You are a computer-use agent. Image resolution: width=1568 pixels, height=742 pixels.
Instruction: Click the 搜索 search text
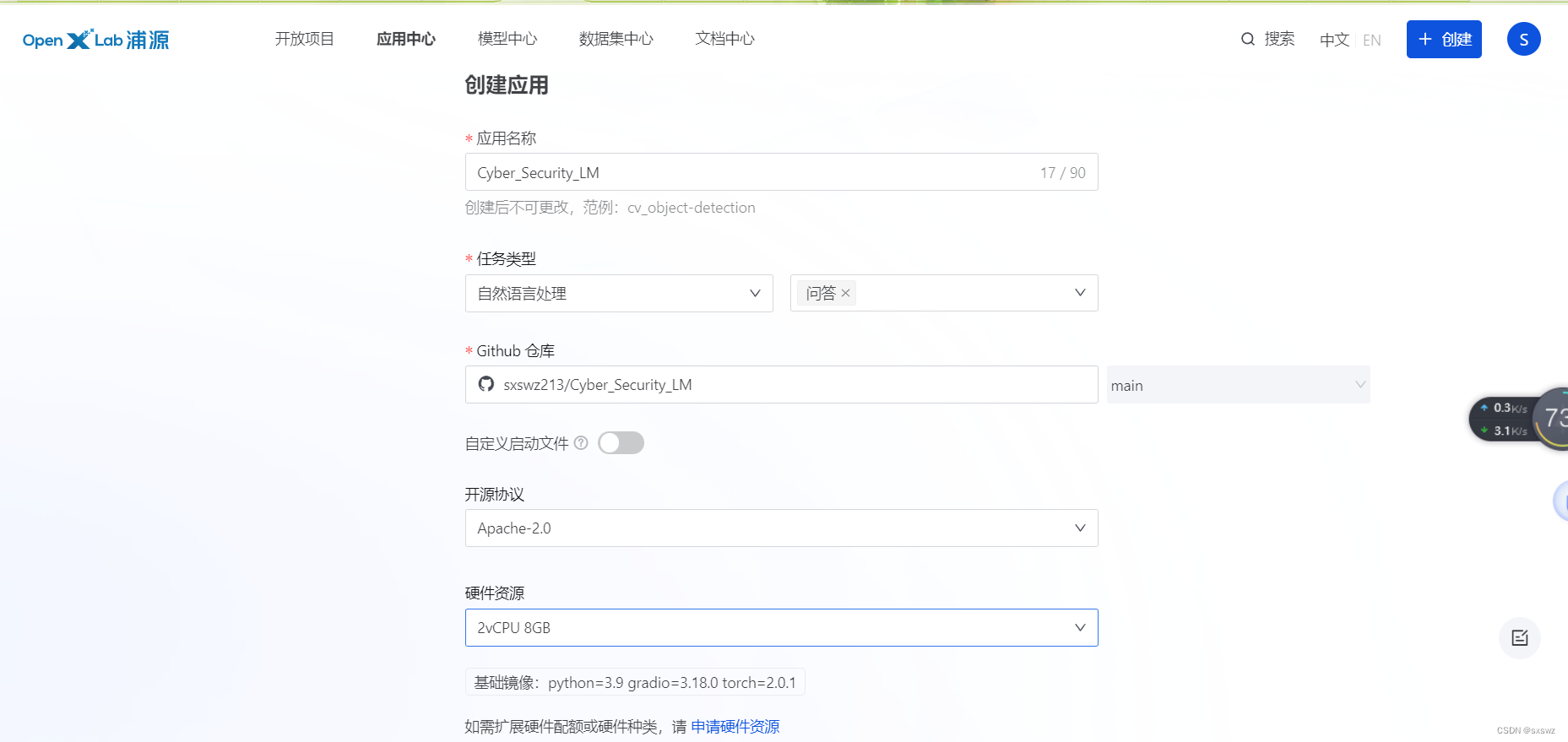coord(1279,39)
